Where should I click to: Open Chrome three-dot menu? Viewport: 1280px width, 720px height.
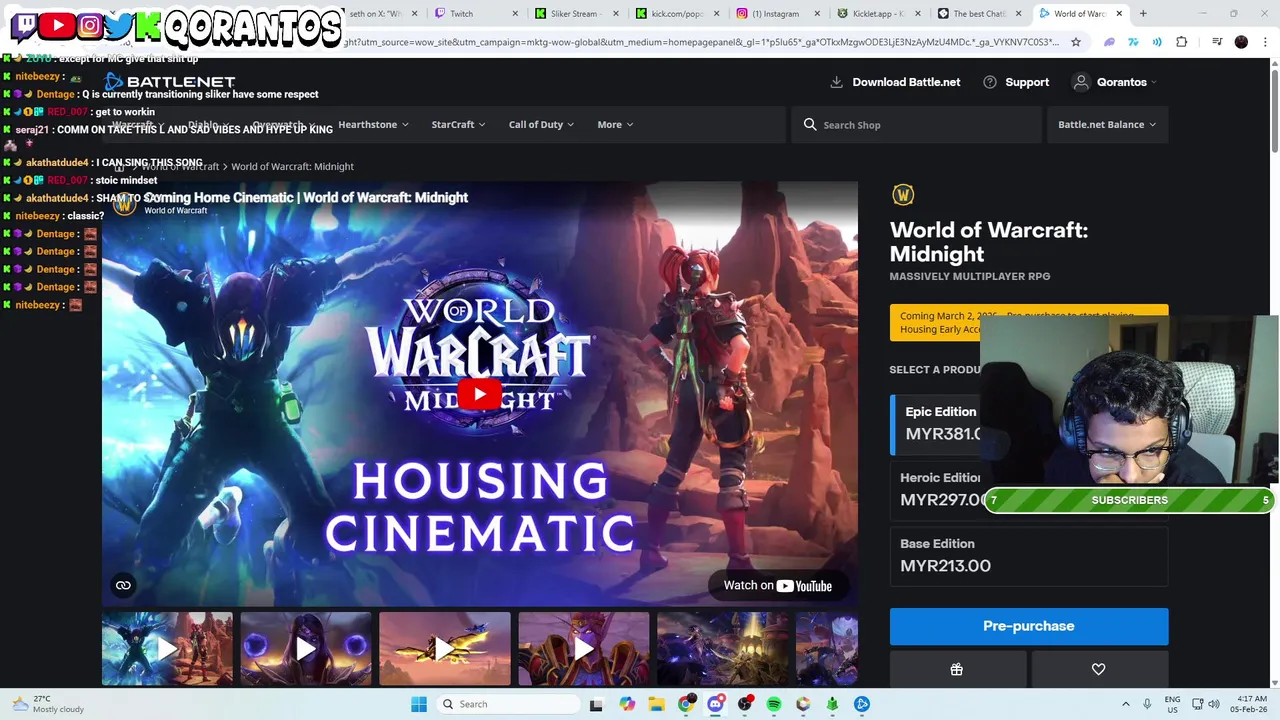pos(1264,42)
